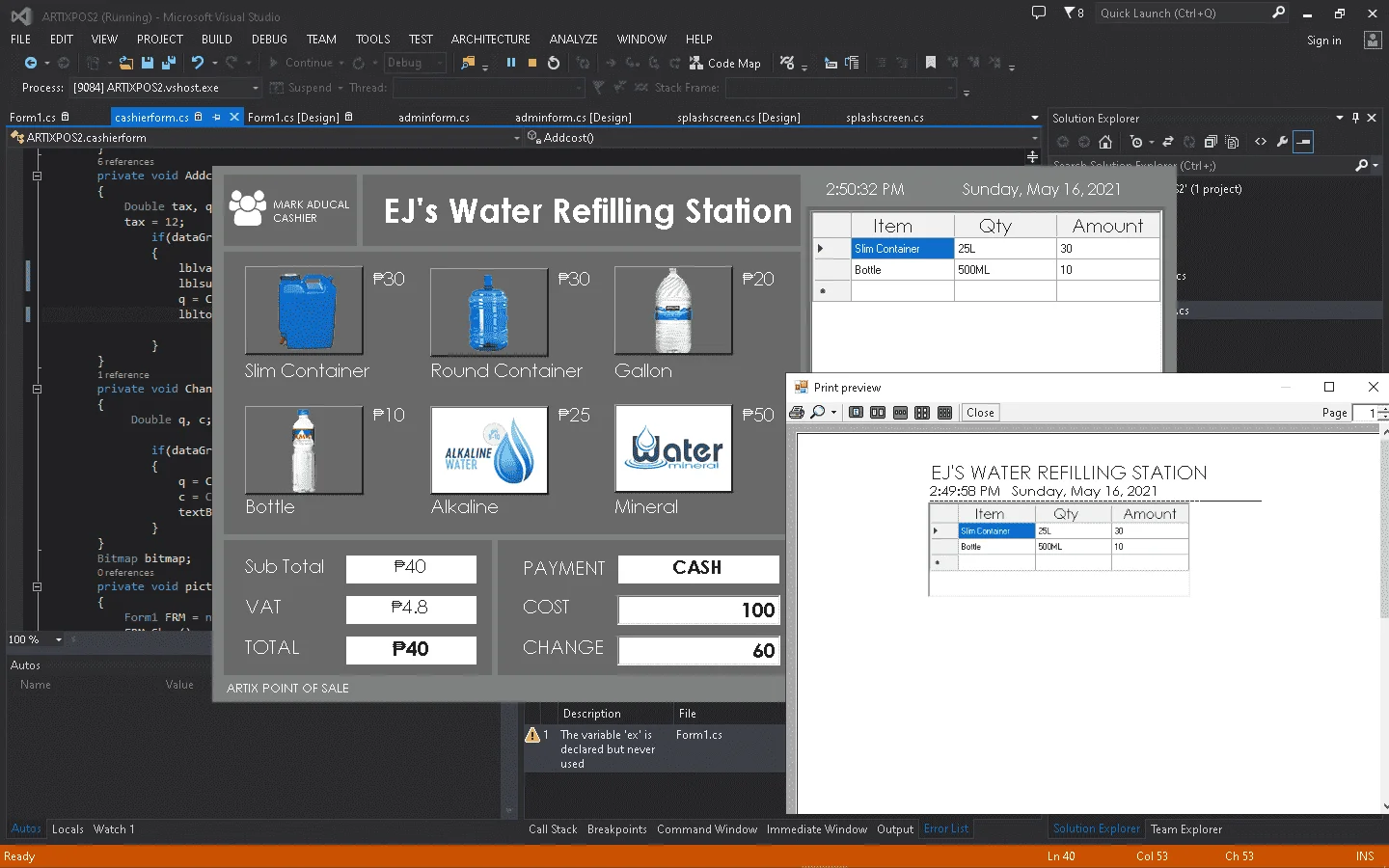
Task: Open the TOOLS menu
Action: pyautogui.click(x=372, y=40)
